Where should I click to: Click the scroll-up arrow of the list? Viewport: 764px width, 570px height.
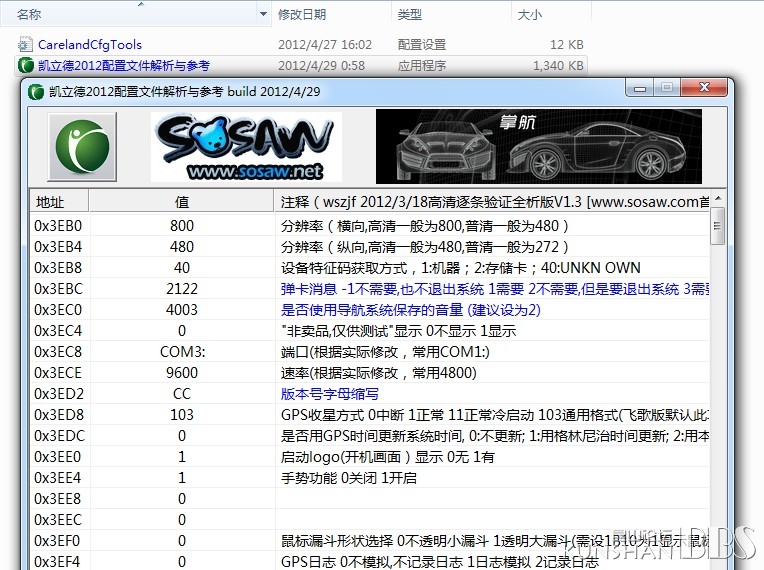(x=717, y=199)
